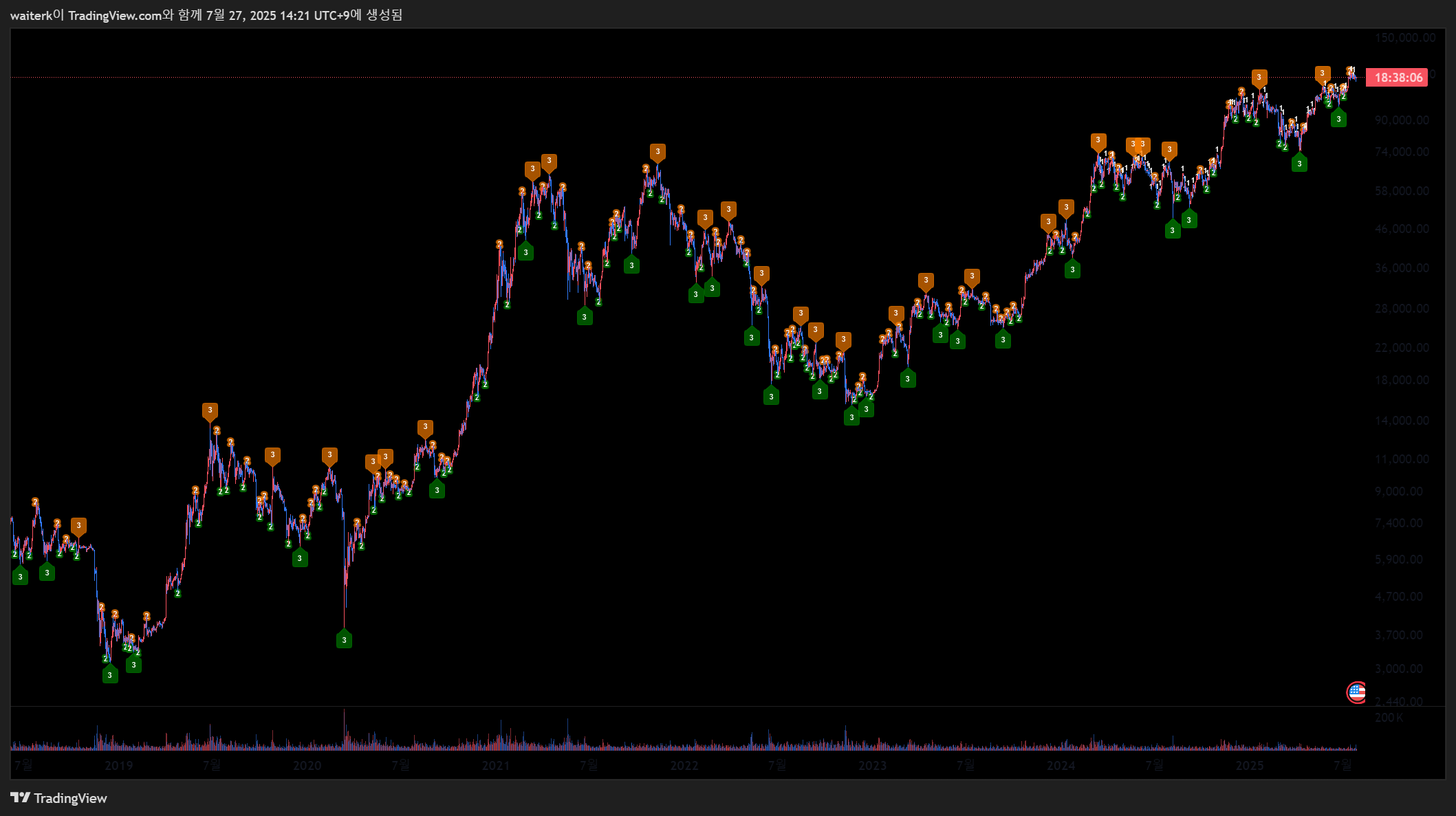The image size is (1456, 816).
Task: Click the 4,700.00 price axis label
Action: [x=1399, y=597]
